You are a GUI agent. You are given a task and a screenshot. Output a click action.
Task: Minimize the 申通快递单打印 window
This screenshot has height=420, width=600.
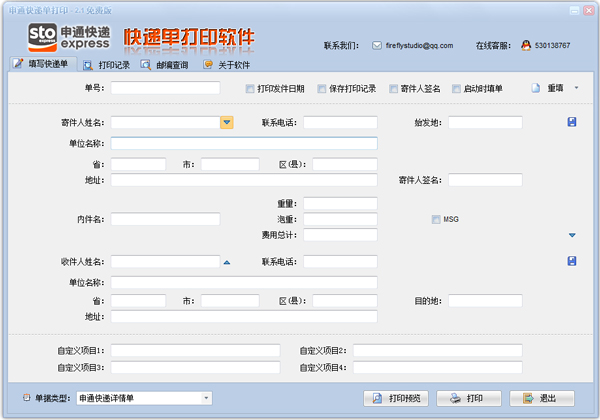[575, 10]
